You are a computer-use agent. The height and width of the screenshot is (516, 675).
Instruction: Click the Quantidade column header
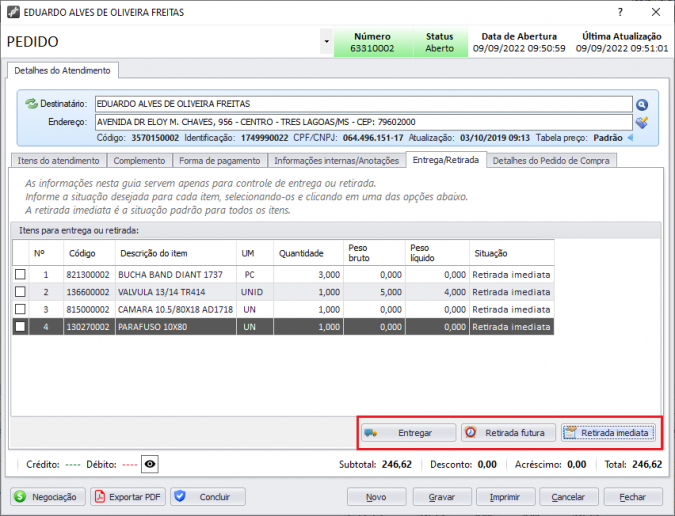tap(308, 253)
